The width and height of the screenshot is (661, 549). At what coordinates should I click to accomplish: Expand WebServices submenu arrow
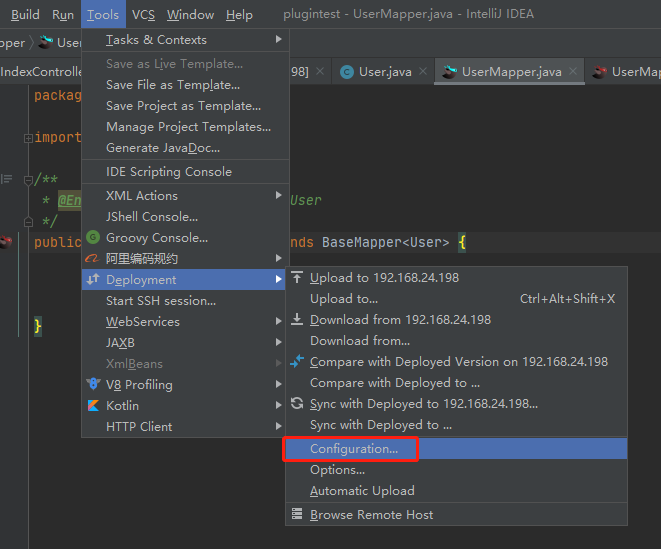point(278,321)
